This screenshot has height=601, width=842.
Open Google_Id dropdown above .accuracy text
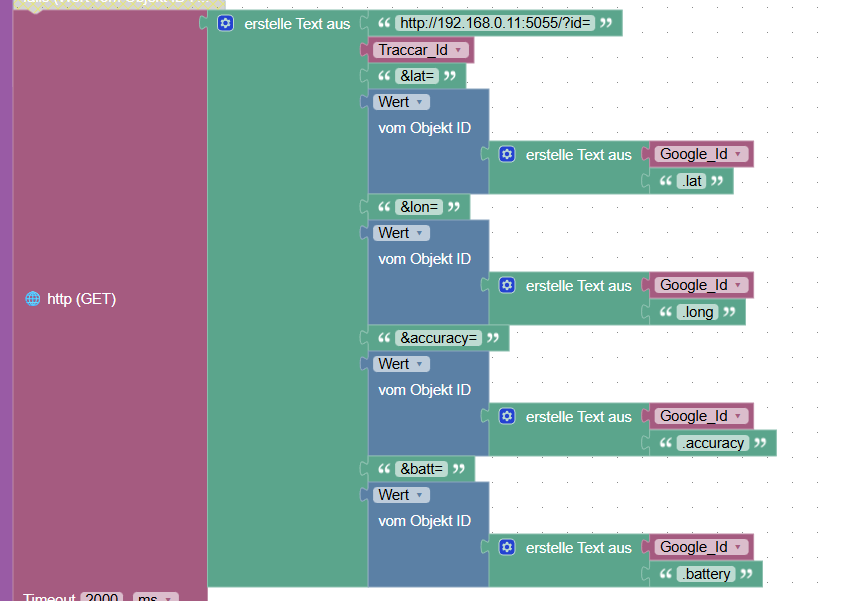[701, 416]
